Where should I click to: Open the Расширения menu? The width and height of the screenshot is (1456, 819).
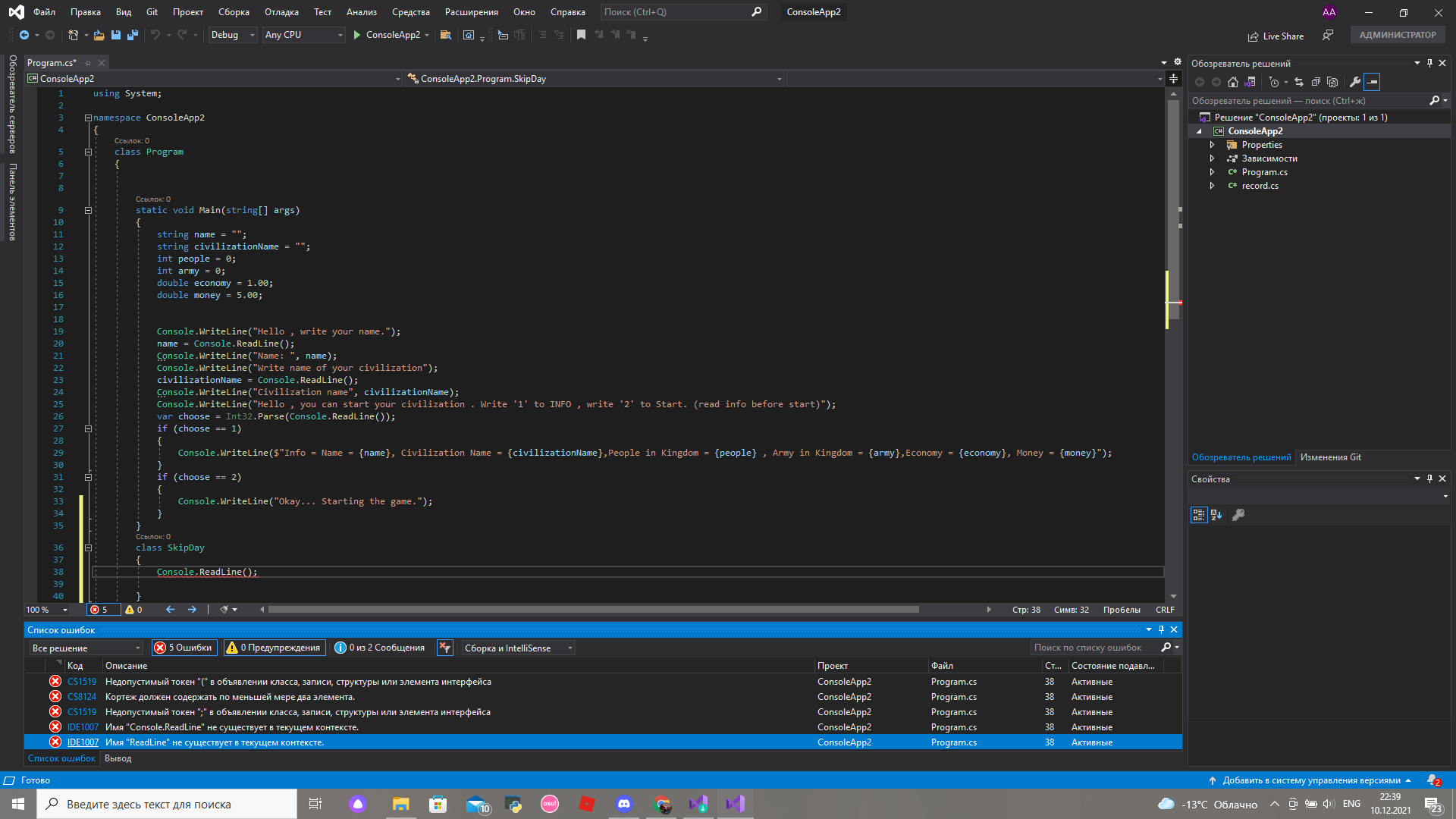click(471, 12)
